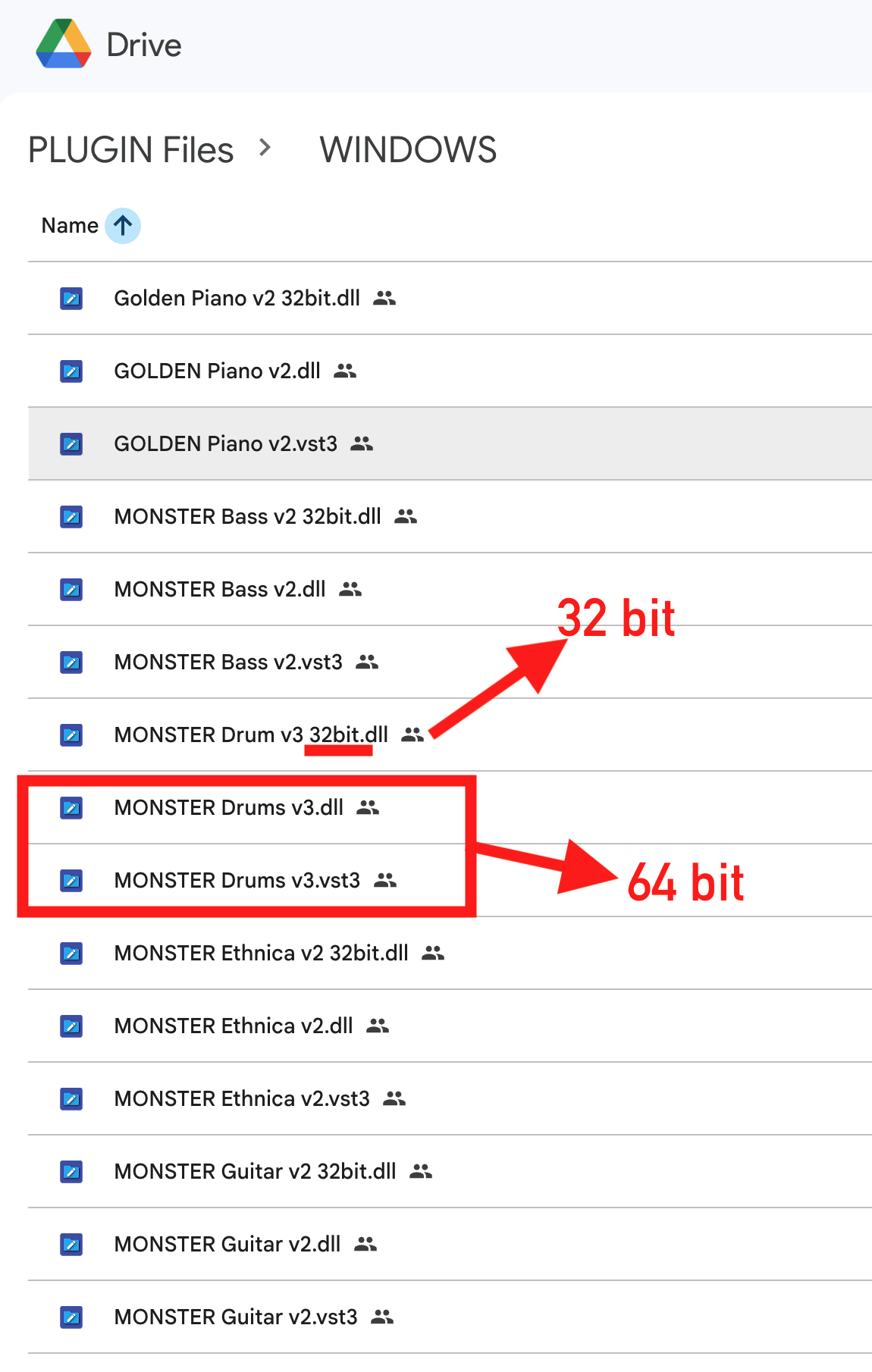
Task: Select the file MONSTER Ethnica v2.dll
Action: (x=450, y=1026)
